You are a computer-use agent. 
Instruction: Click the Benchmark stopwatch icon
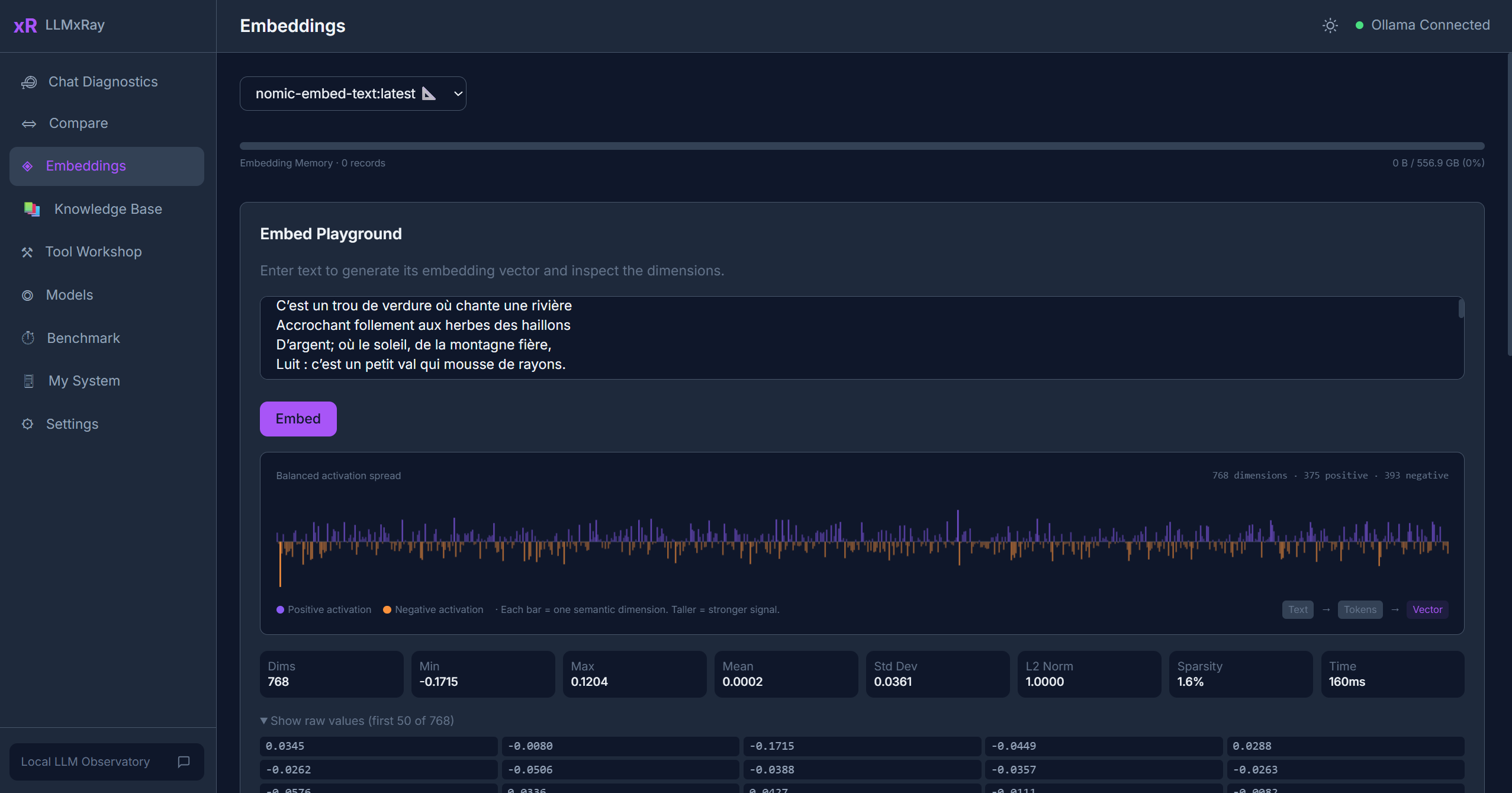coord(28,338)
